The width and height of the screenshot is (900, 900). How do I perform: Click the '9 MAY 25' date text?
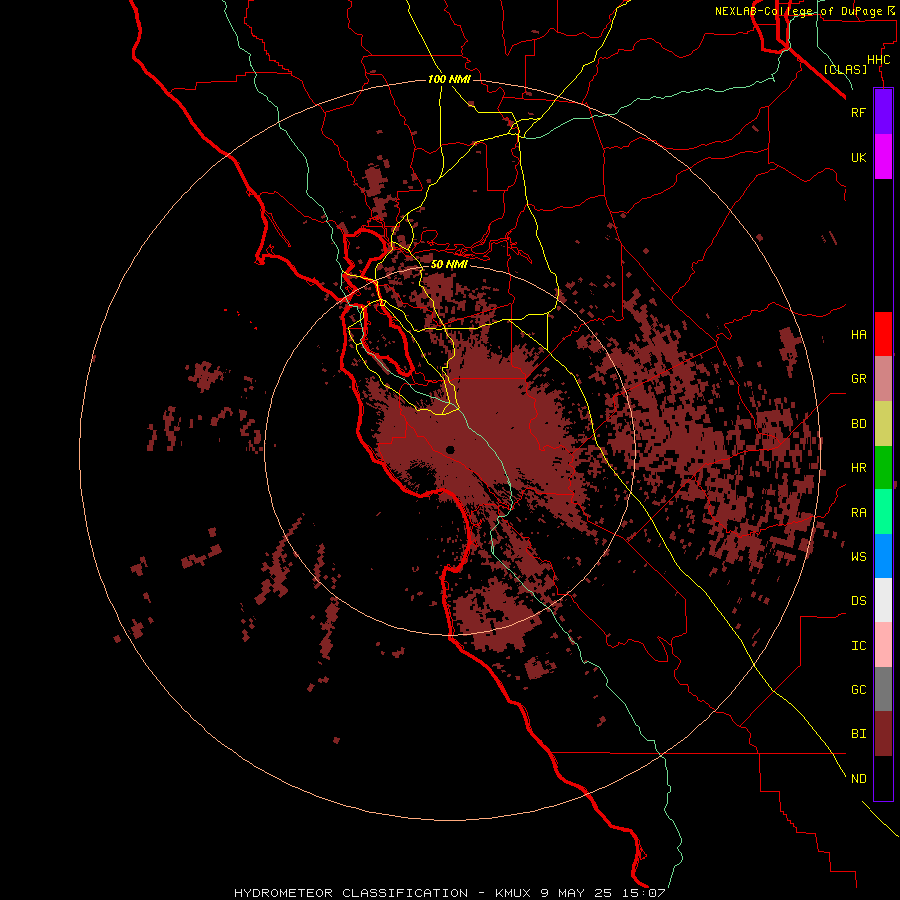(576, 893)
